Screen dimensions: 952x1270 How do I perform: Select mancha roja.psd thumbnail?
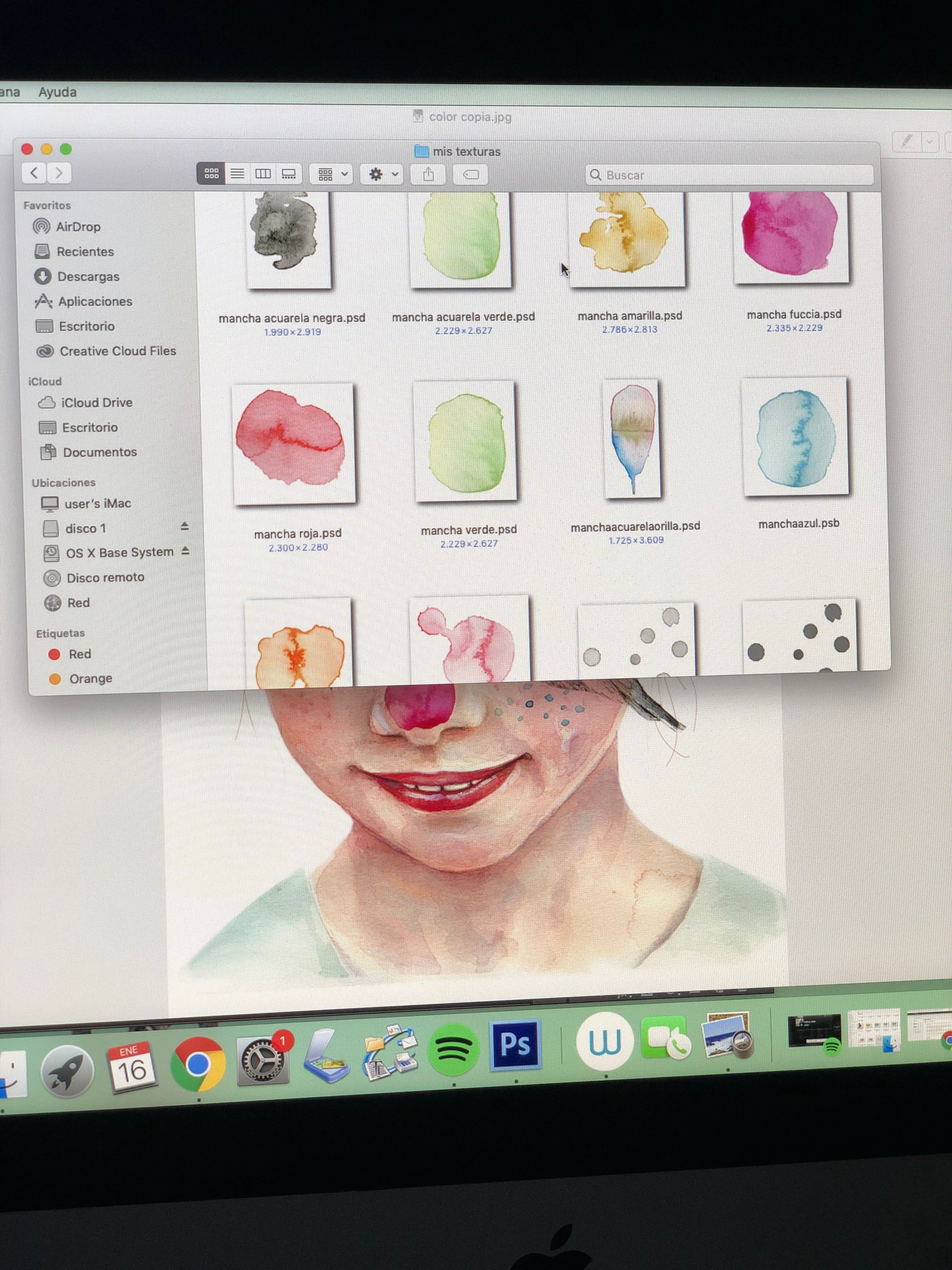[294, 444]
